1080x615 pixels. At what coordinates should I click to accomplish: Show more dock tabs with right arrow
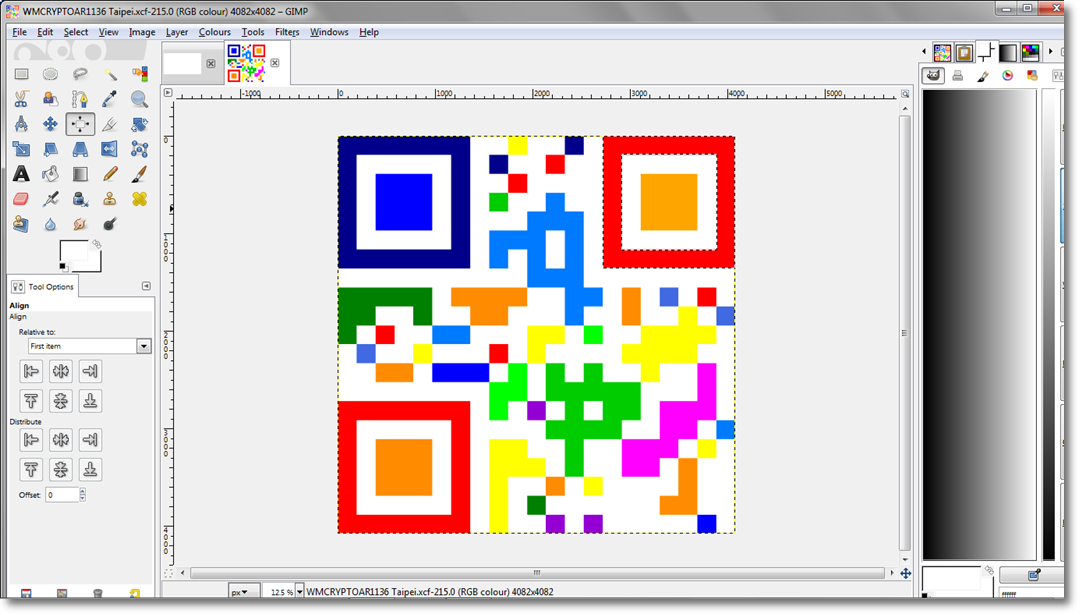click(x=1050, y=52)
